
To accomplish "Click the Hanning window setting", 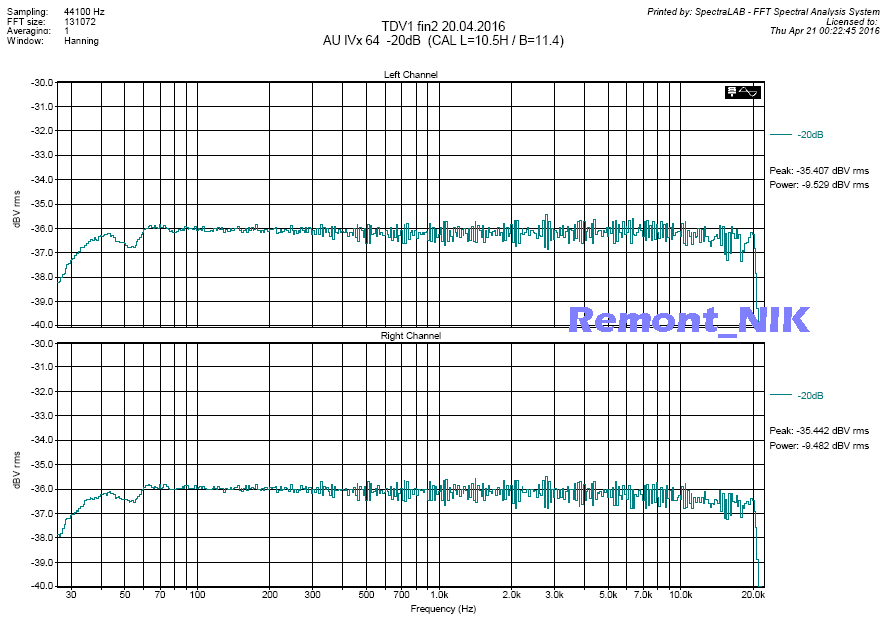I will click(x=81, y=42).
